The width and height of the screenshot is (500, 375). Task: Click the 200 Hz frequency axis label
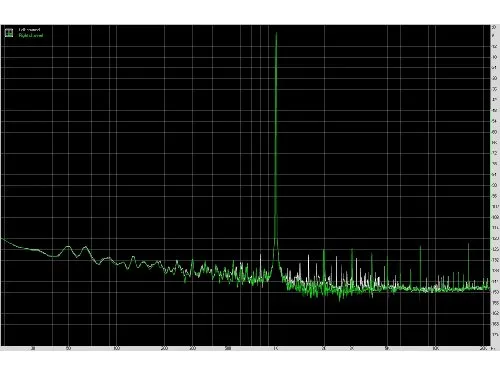164,349
